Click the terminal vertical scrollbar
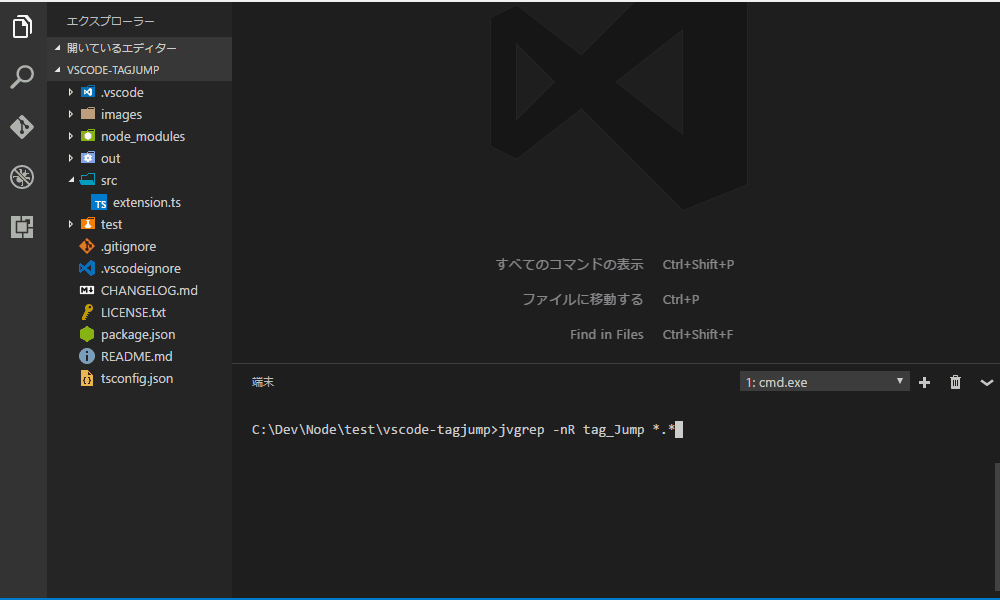Viewport: 1000px width, 600px height. pyautogui.click(x=996, y=527)
